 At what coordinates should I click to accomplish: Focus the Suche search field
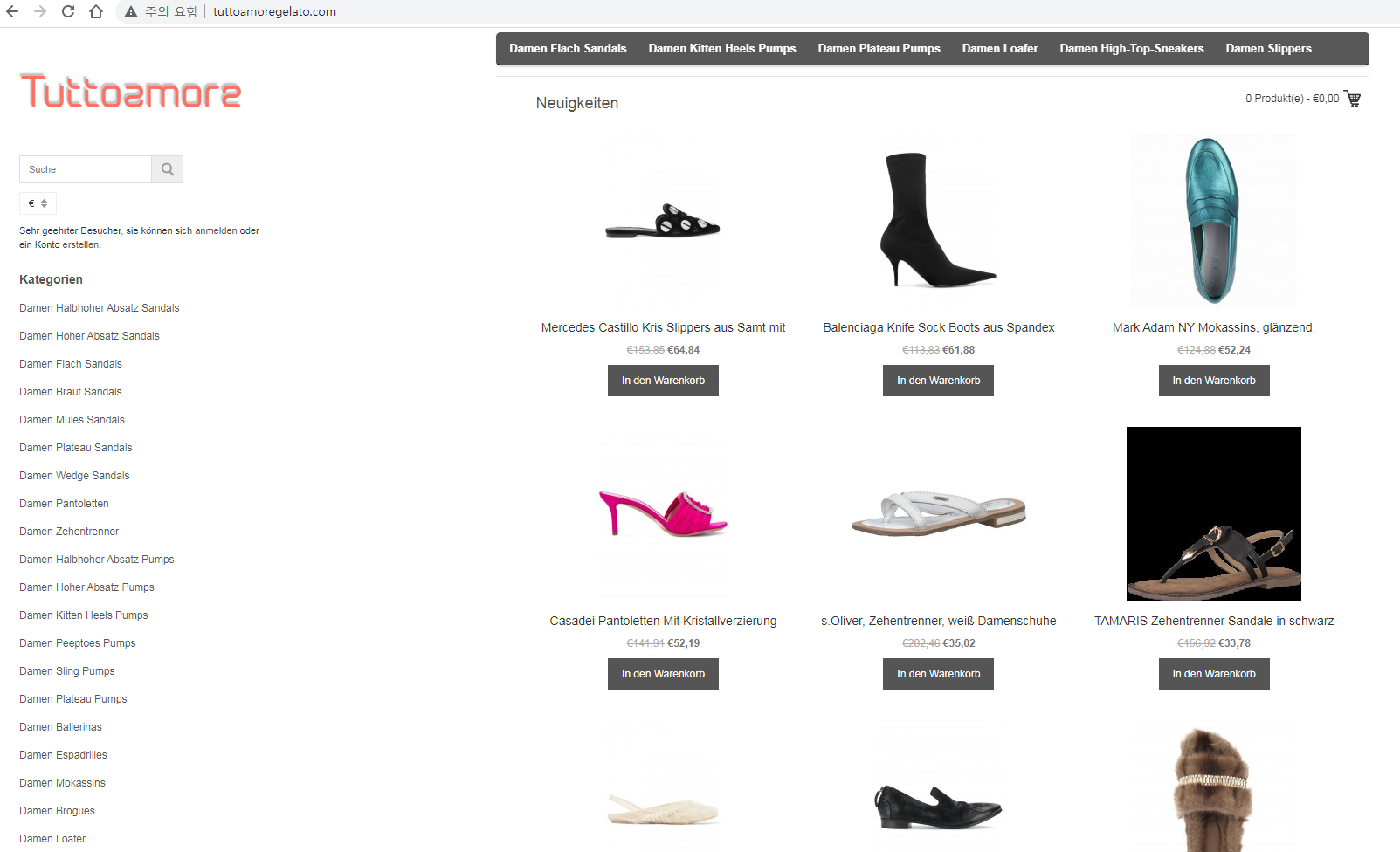pos(86,169)
